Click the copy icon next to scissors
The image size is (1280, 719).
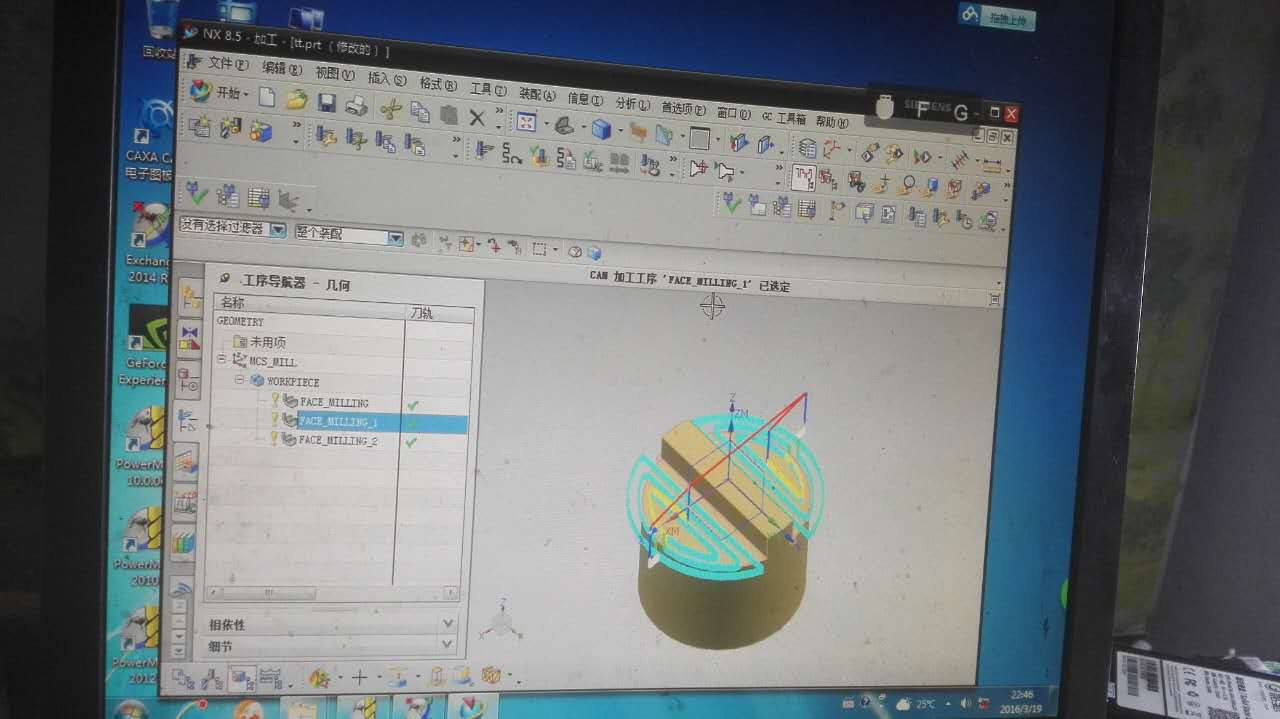(x=421, y=113)
